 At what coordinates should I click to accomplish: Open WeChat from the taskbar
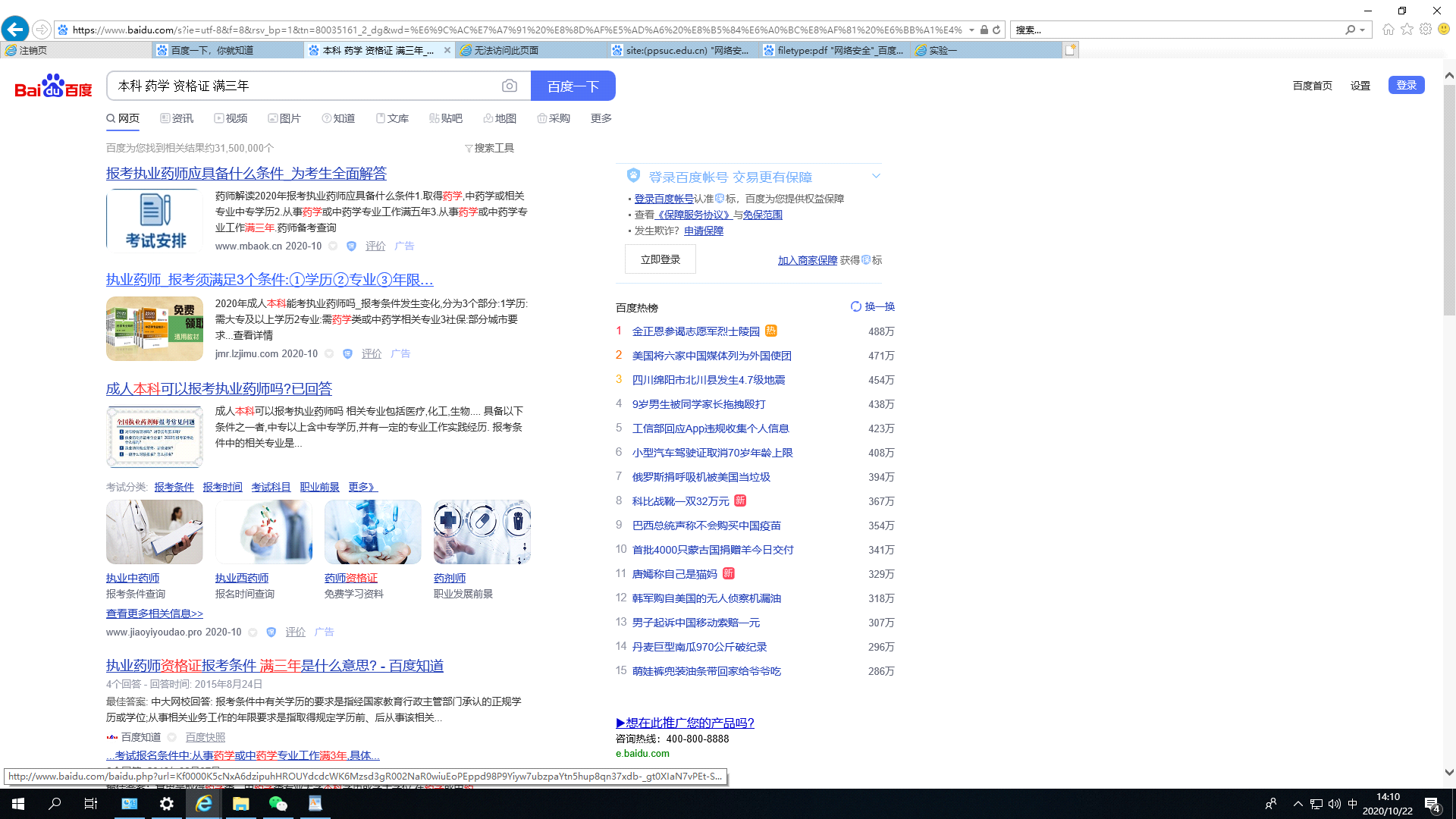tap(278, 804)
